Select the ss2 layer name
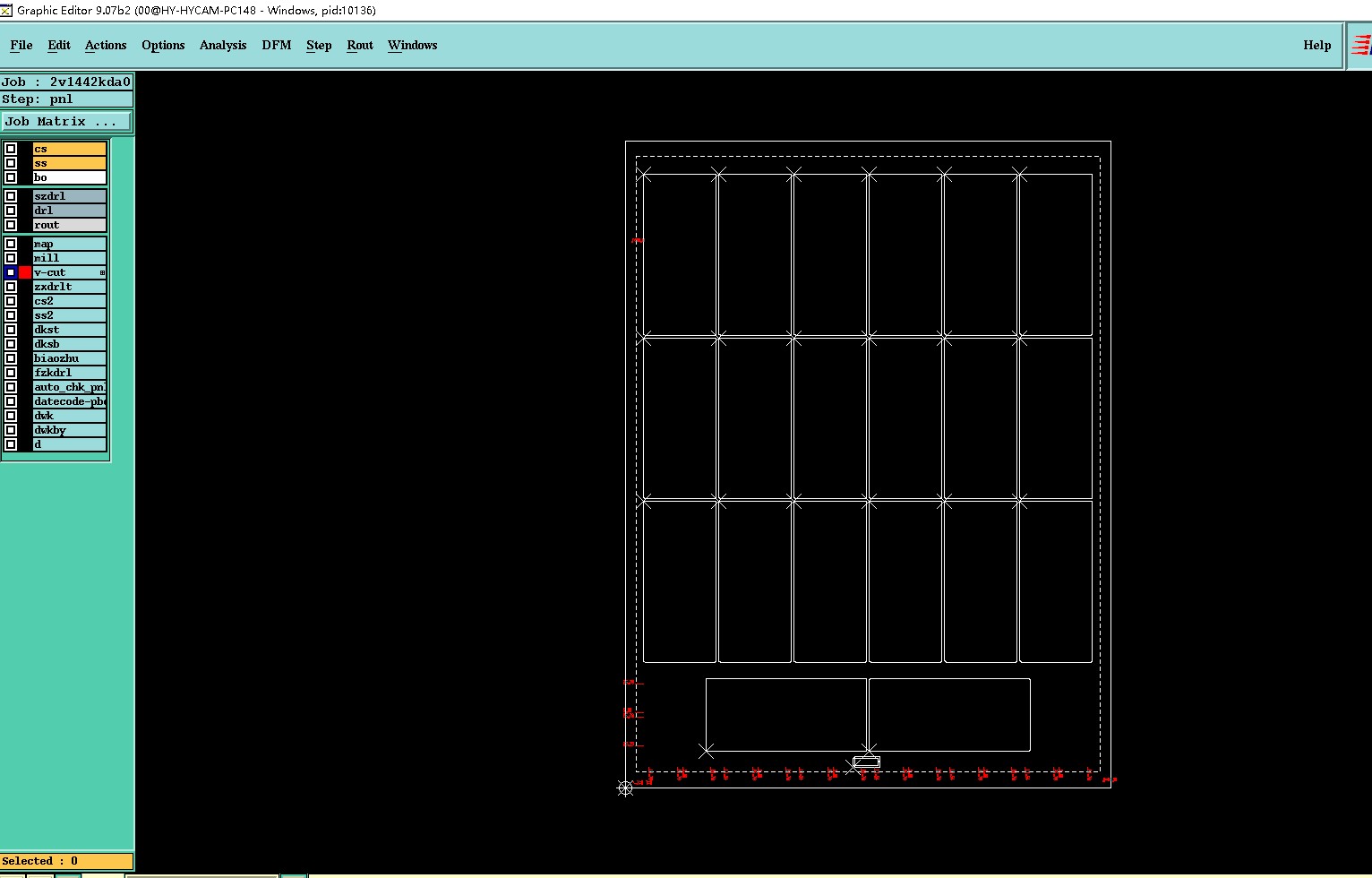The image size is (1372, 878). [70, 315]
